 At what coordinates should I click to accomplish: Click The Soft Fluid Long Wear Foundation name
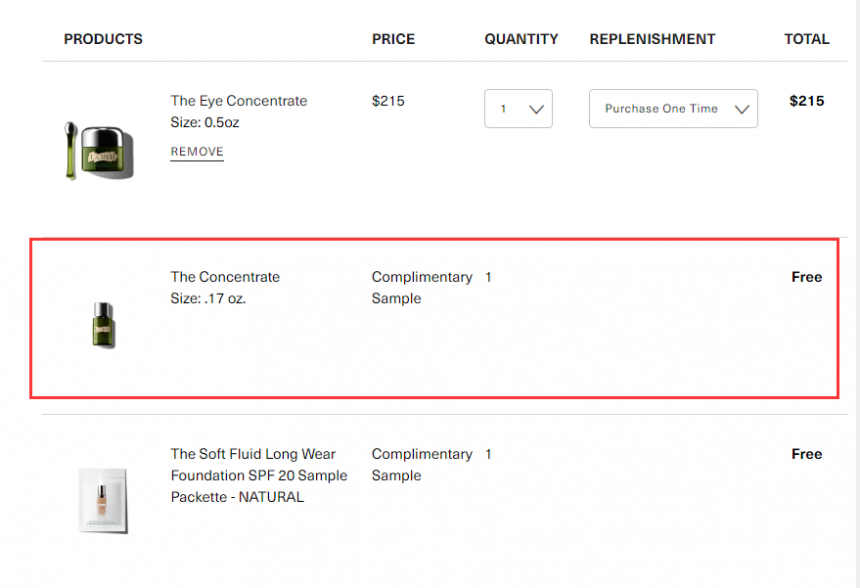pos(259,476)
